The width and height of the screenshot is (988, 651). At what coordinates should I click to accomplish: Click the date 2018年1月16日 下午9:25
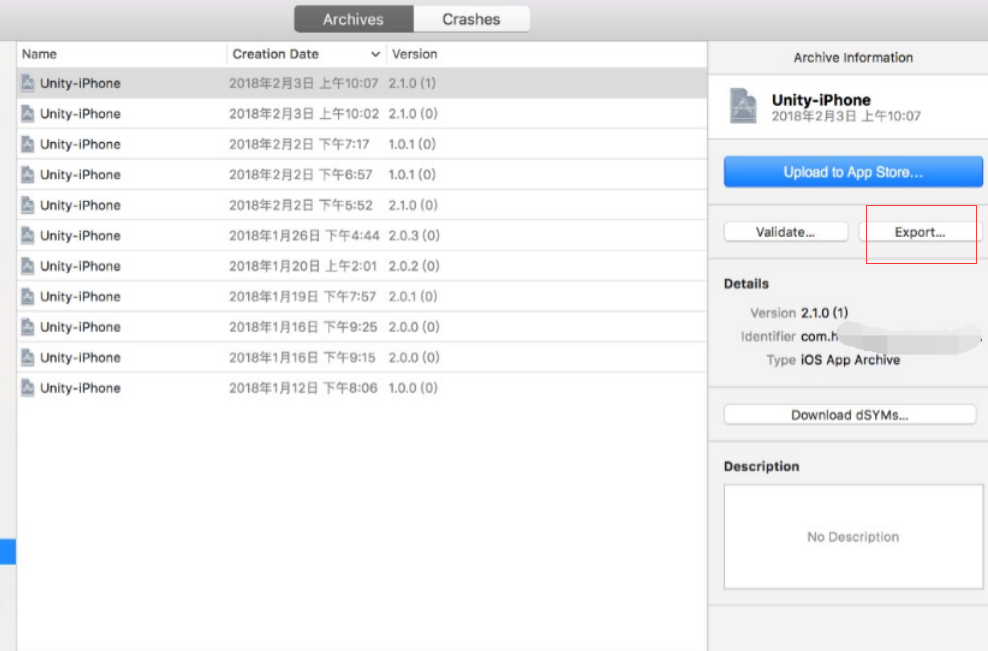click(x=303, y=327)
